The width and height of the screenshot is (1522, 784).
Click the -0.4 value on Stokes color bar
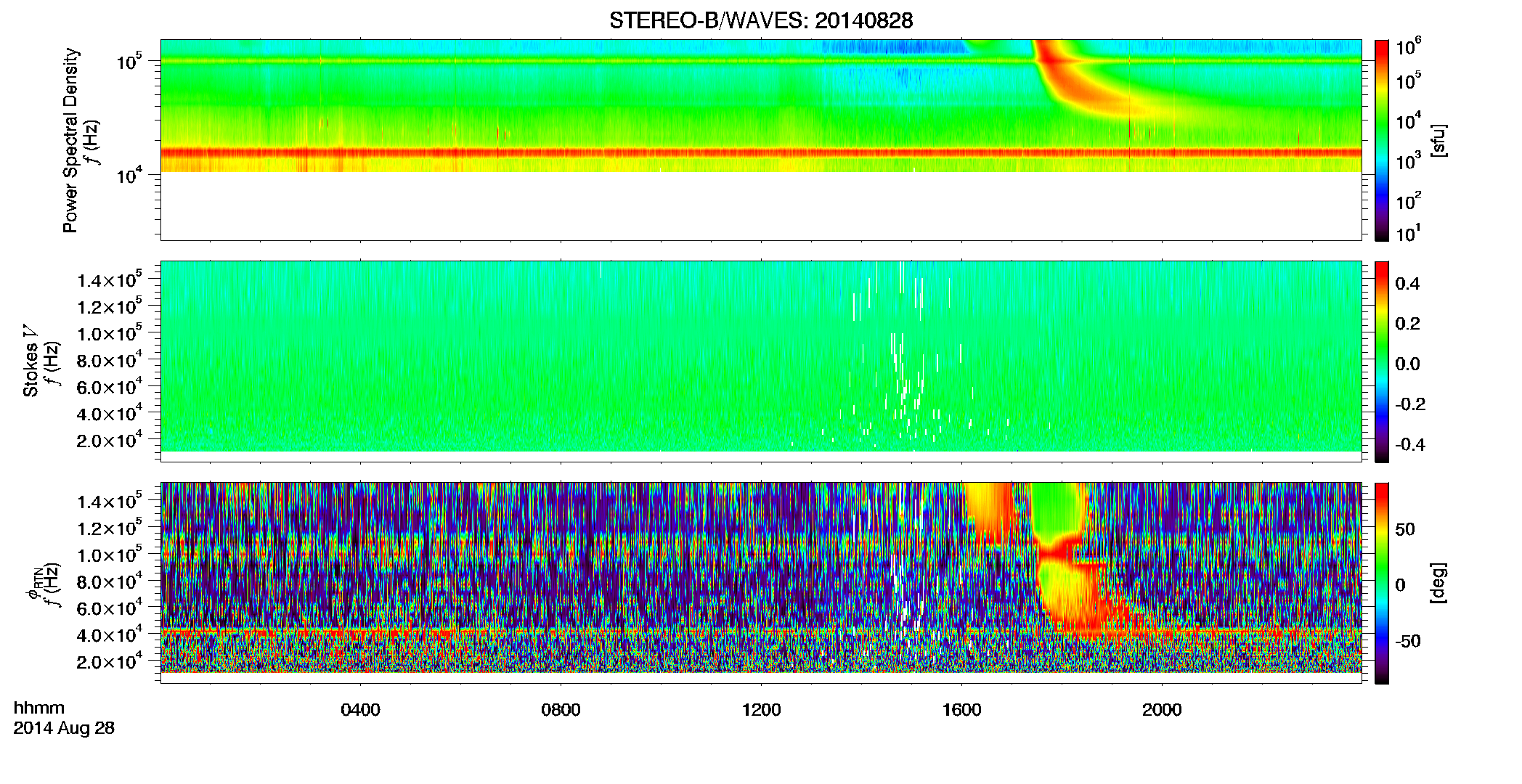pyautogui.click(x=1409, y=444)
